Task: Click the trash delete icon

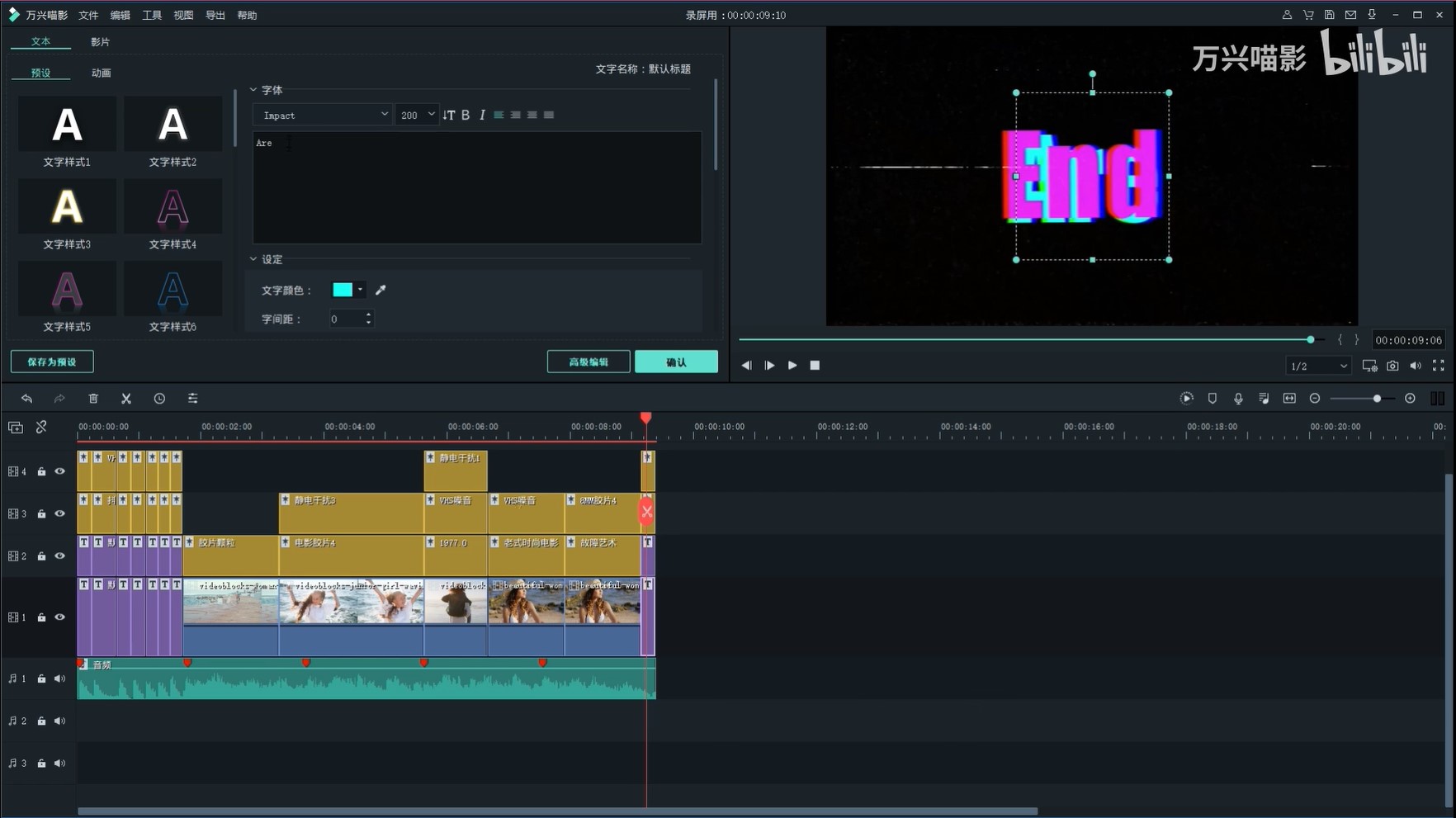Action: tap(93, 399)
